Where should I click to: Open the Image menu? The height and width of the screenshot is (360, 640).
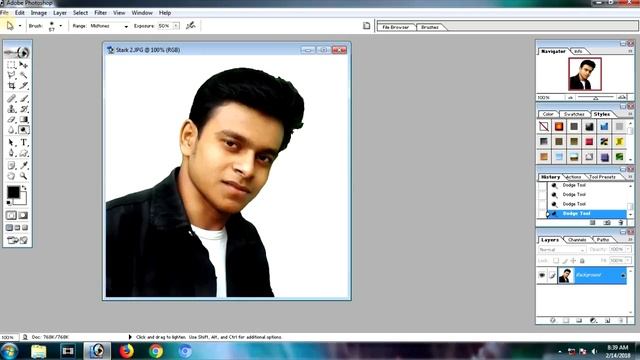tap(39, 13)
